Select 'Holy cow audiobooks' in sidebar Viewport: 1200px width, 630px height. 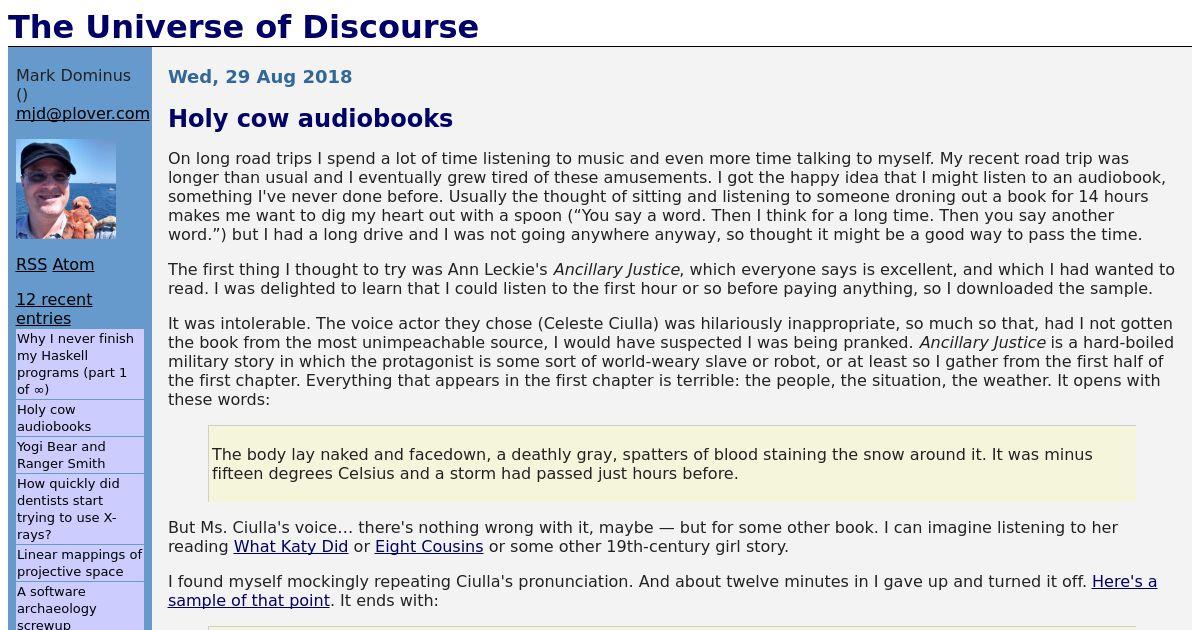[80, 418]
